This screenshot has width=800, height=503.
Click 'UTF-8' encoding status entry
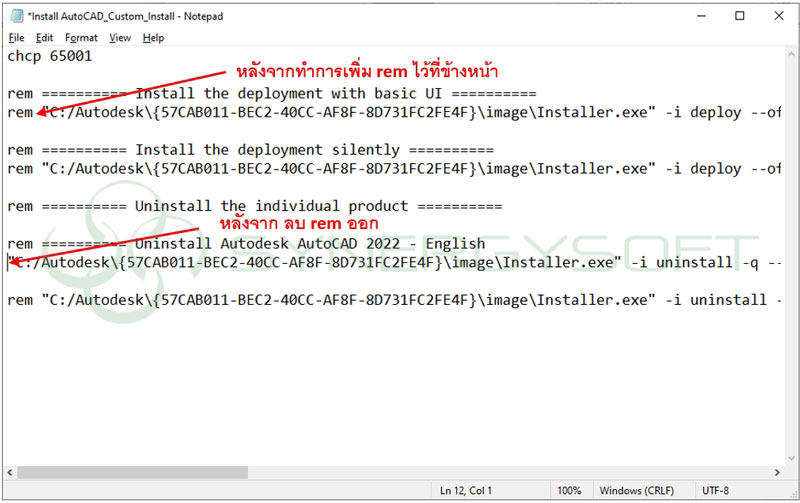point(715,491)
